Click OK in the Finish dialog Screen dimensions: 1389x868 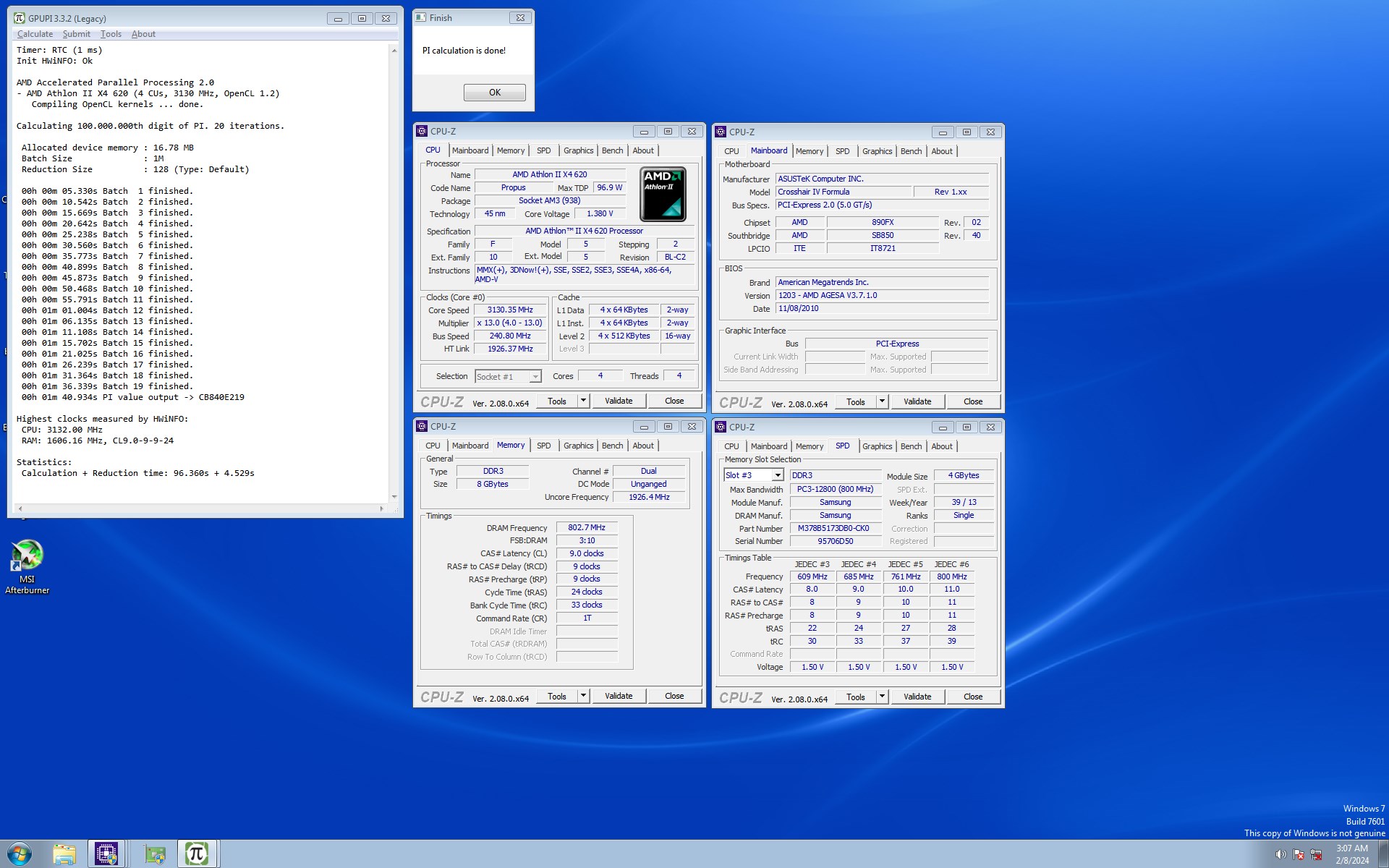[495, 93]
